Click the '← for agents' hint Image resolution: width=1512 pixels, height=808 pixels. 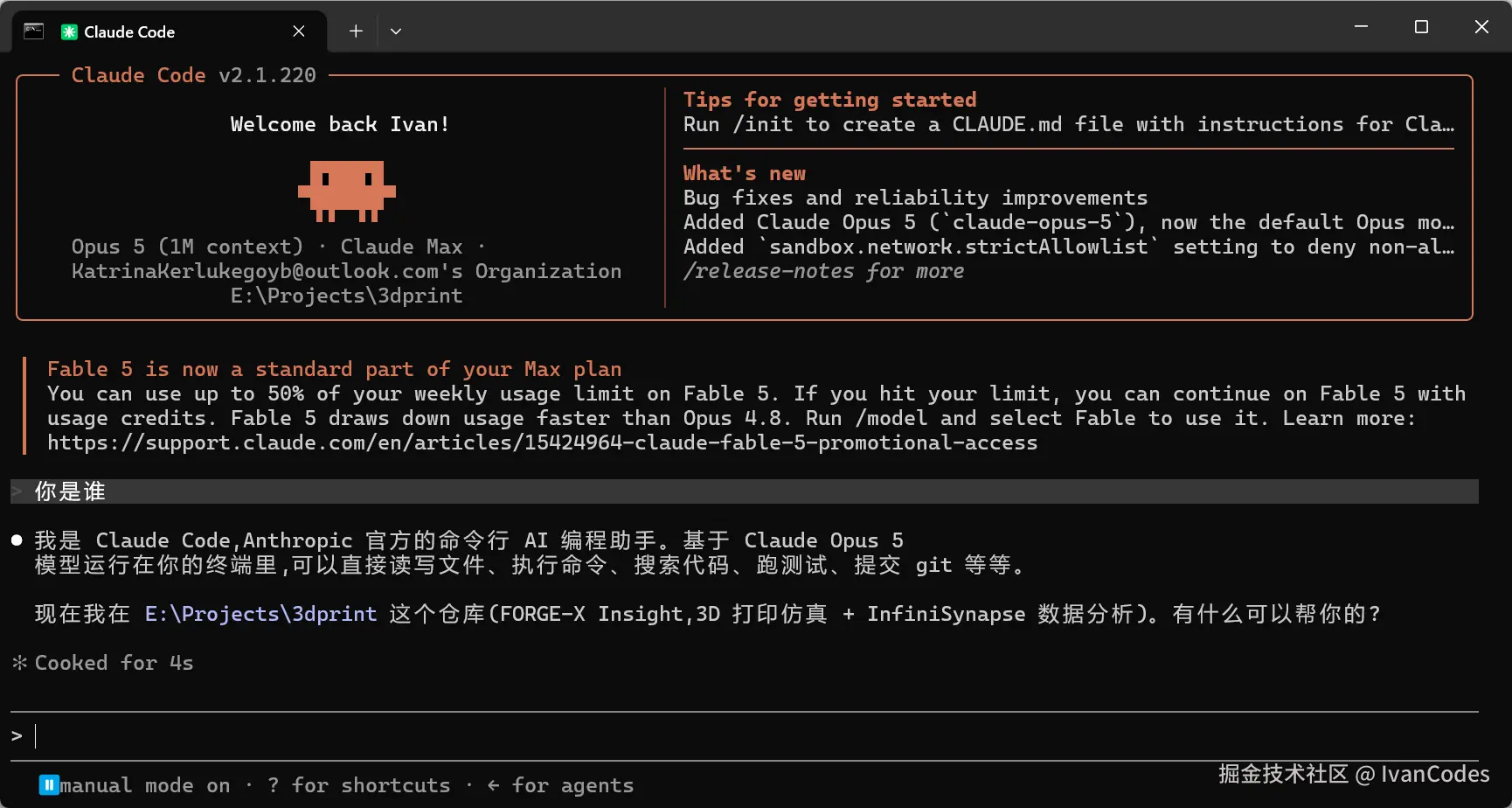pyautogui.click(x=560, y=785)
